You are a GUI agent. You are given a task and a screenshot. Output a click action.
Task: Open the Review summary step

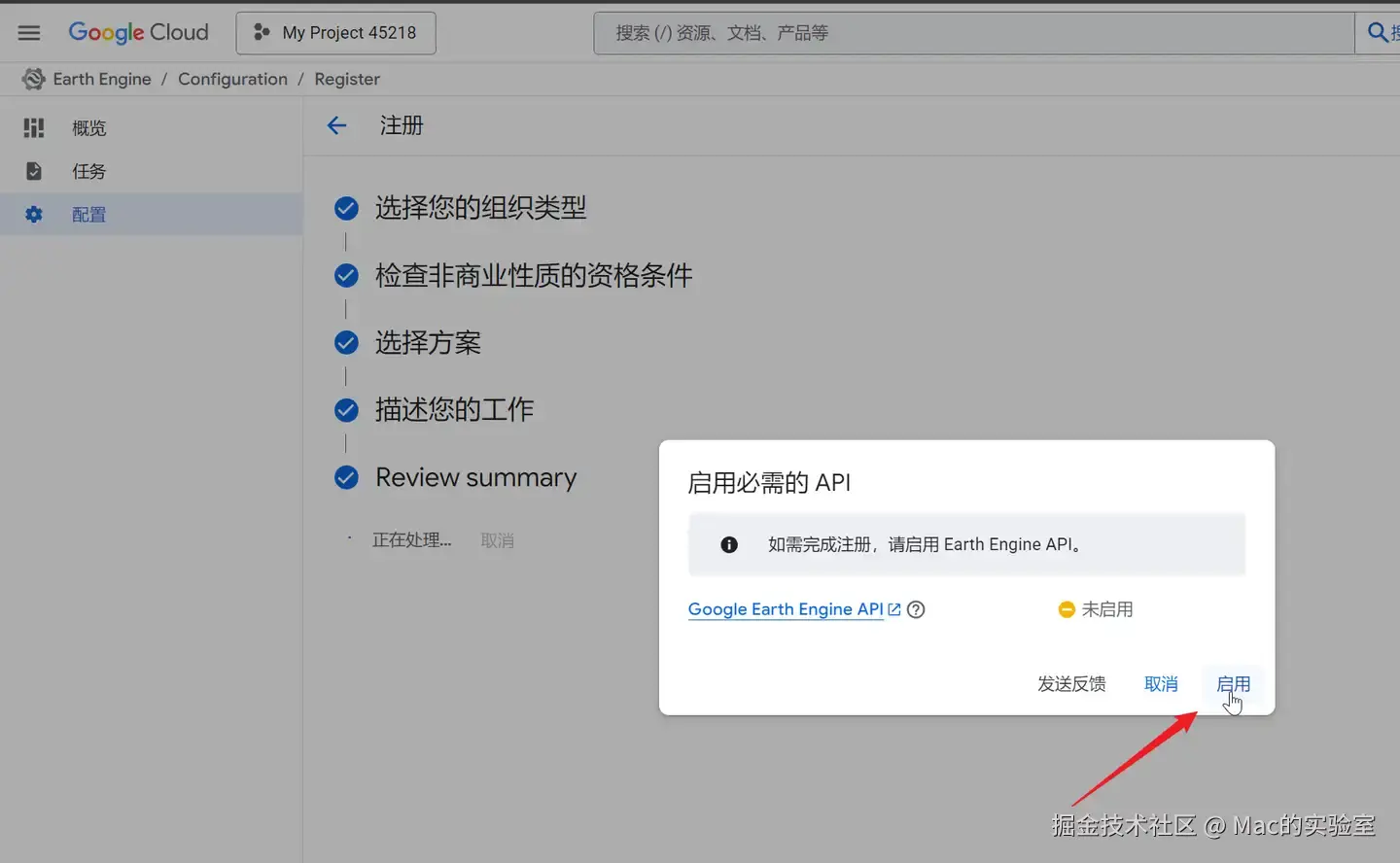(475, 477)
